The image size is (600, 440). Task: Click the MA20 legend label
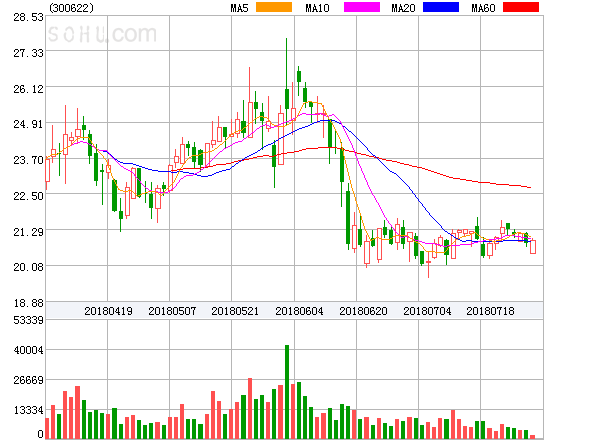403,8
